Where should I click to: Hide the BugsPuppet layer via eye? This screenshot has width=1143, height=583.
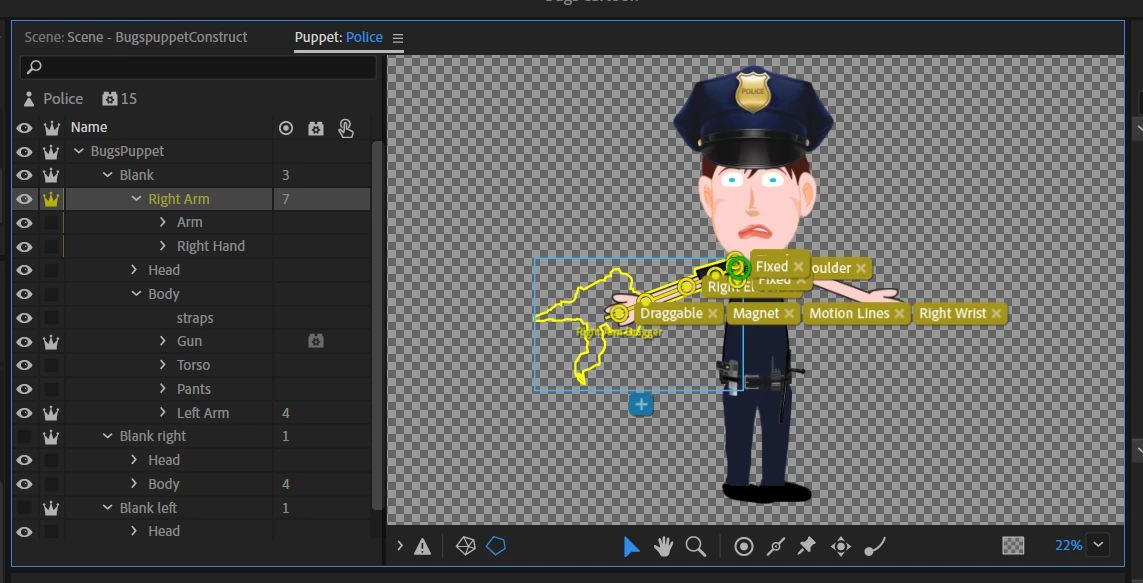tap(24, 152)
